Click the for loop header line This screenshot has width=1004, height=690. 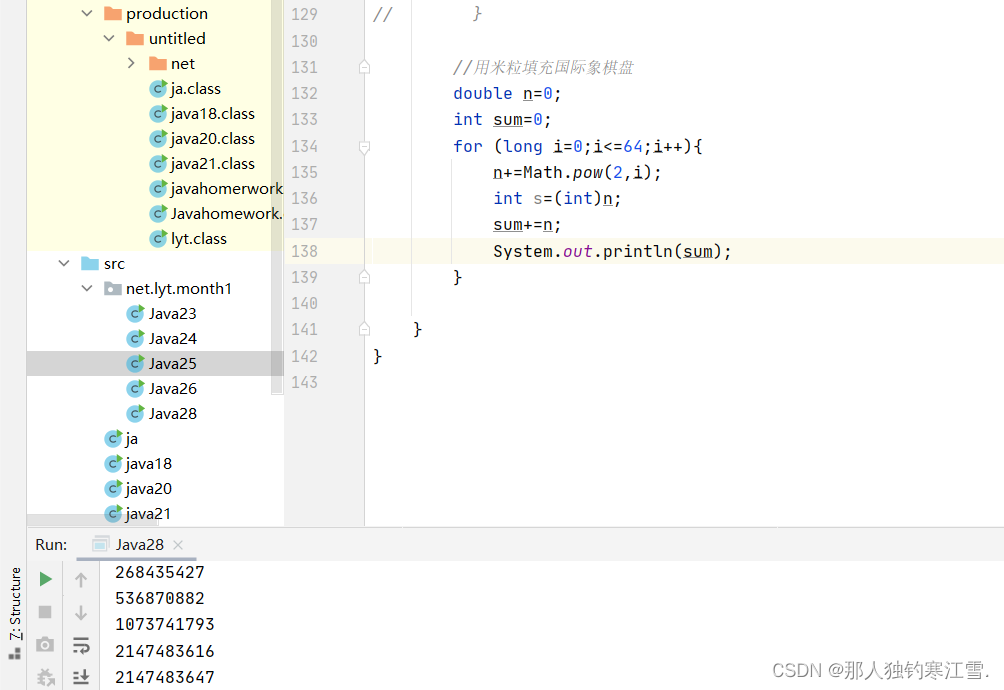[x=578, y=147]
